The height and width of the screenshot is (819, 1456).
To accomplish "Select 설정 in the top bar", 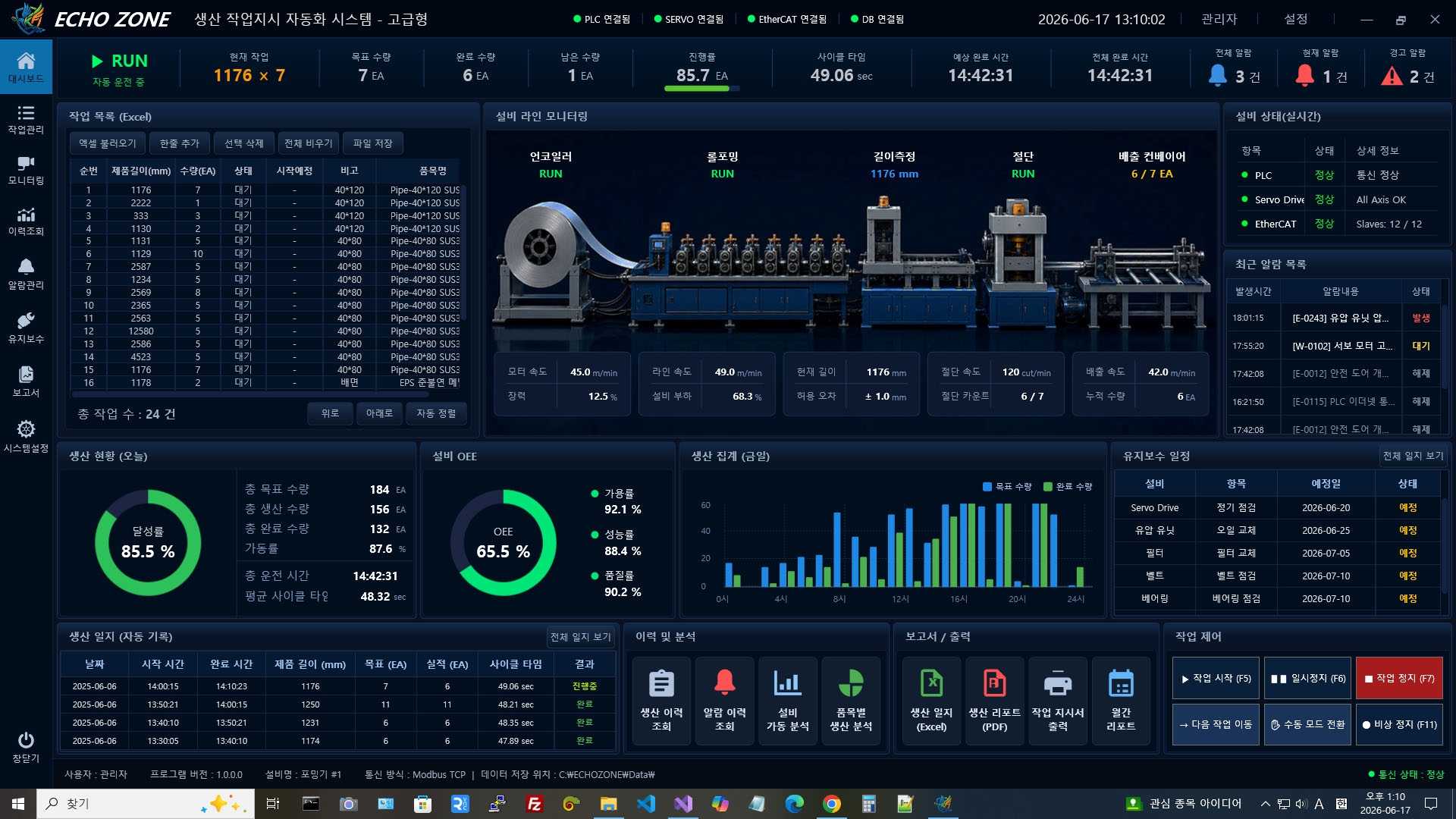I will point(1295,19).
